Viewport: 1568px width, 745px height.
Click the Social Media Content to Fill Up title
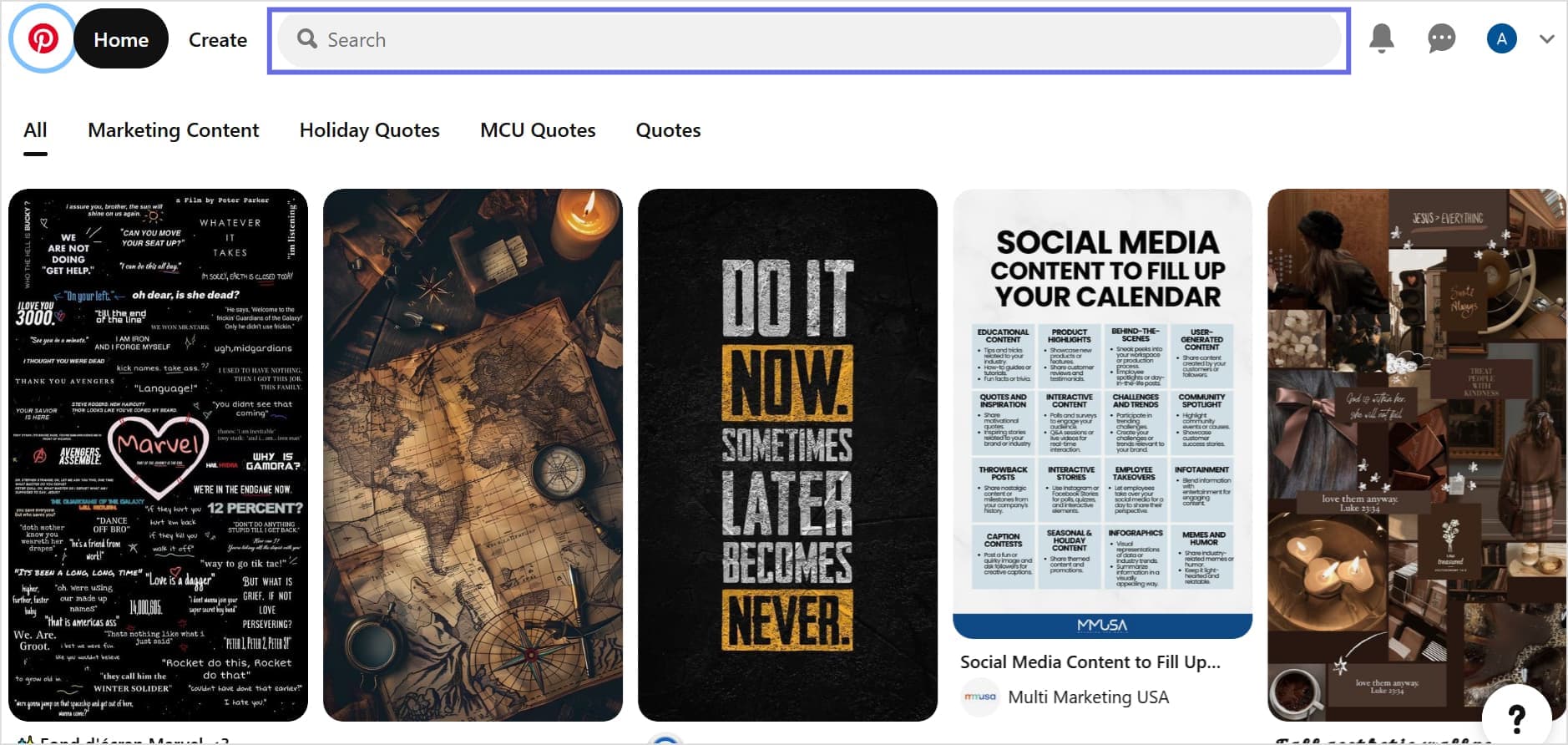(1090, 662)
